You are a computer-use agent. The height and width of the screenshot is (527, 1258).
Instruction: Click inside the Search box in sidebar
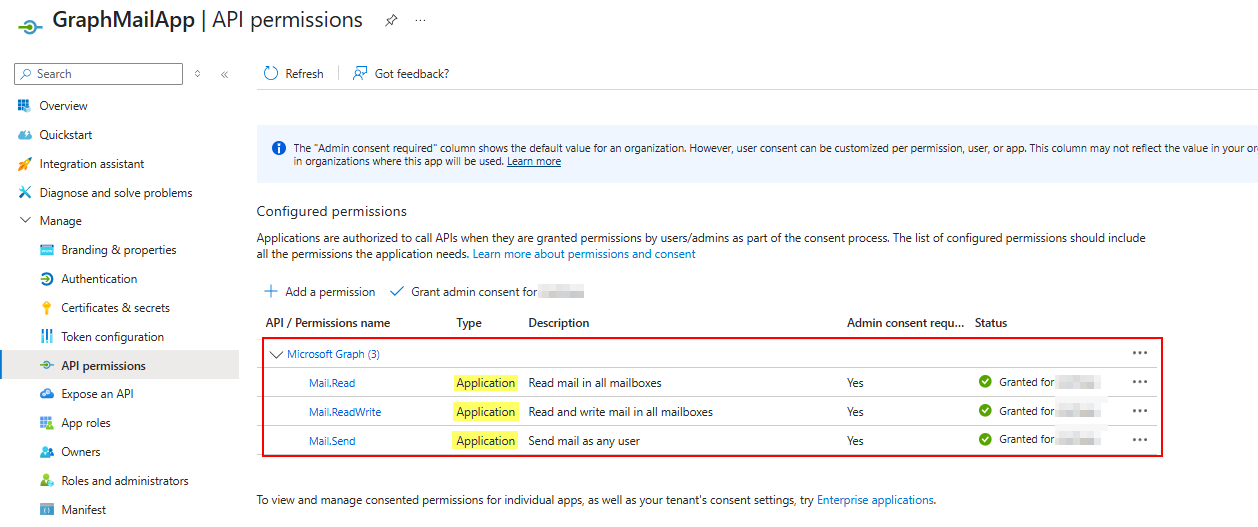click(99, 74)
